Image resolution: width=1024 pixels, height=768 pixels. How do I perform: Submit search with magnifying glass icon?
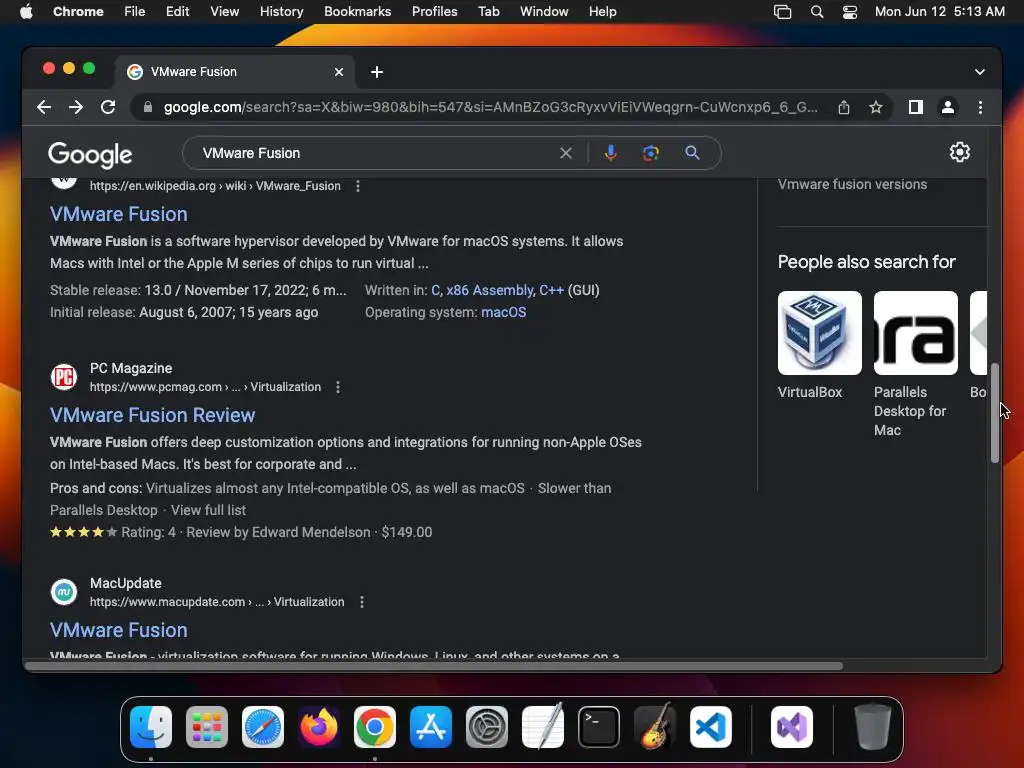click(692, 153)
